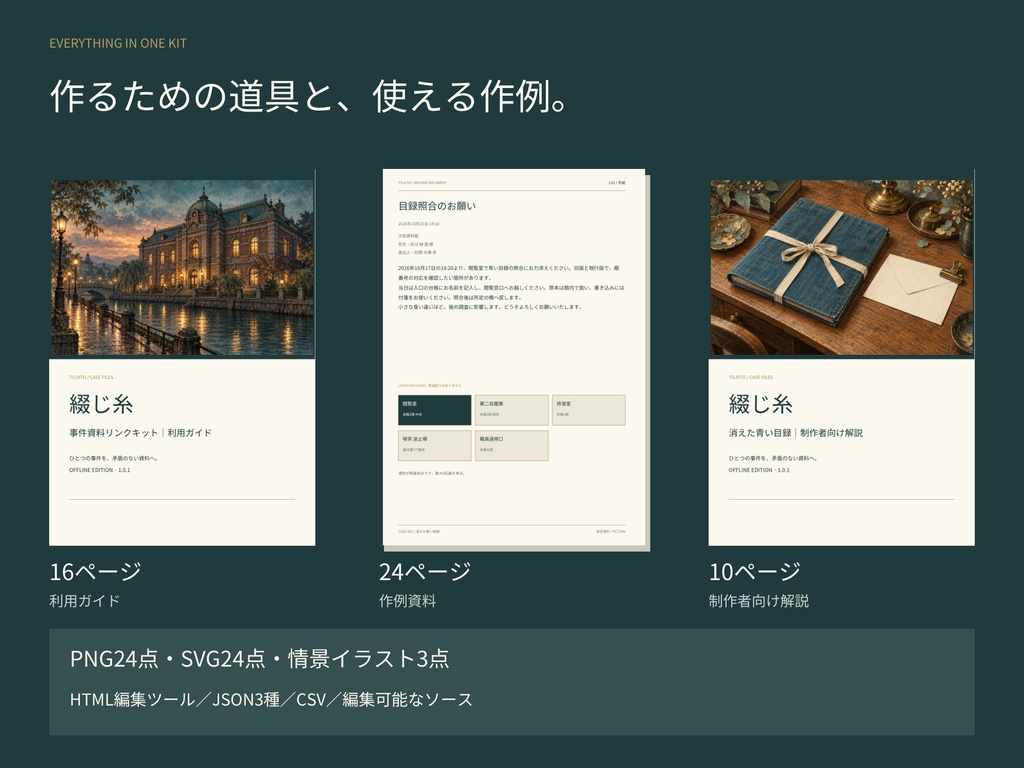Select the 閲覧室 location box
Screen dimensions: 1024x768
434,410
